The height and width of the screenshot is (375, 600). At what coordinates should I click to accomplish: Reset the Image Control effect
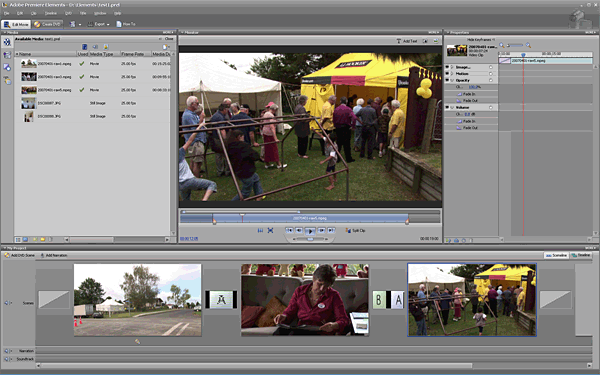pos(491,67)
